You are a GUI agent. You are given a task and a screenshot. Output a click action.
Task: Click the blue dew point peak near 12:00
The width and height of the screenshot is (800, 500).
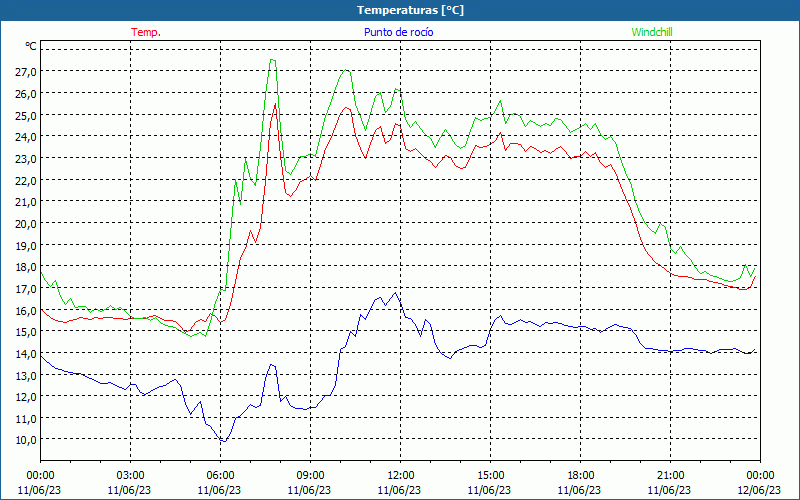pos(395,293)
